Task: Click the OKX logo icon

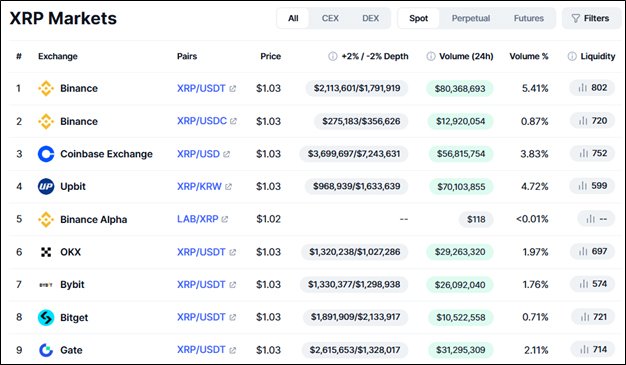Action: pyautogui.click(x=46, y=252)
